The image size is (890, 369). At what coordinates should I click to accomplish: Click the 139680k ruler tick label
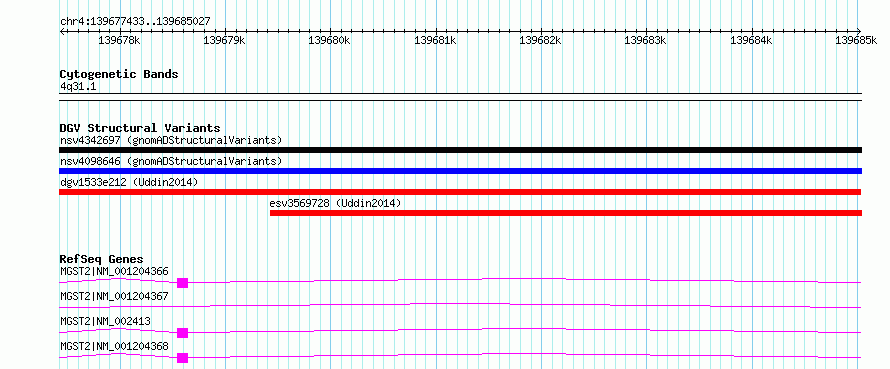(330, 40)
